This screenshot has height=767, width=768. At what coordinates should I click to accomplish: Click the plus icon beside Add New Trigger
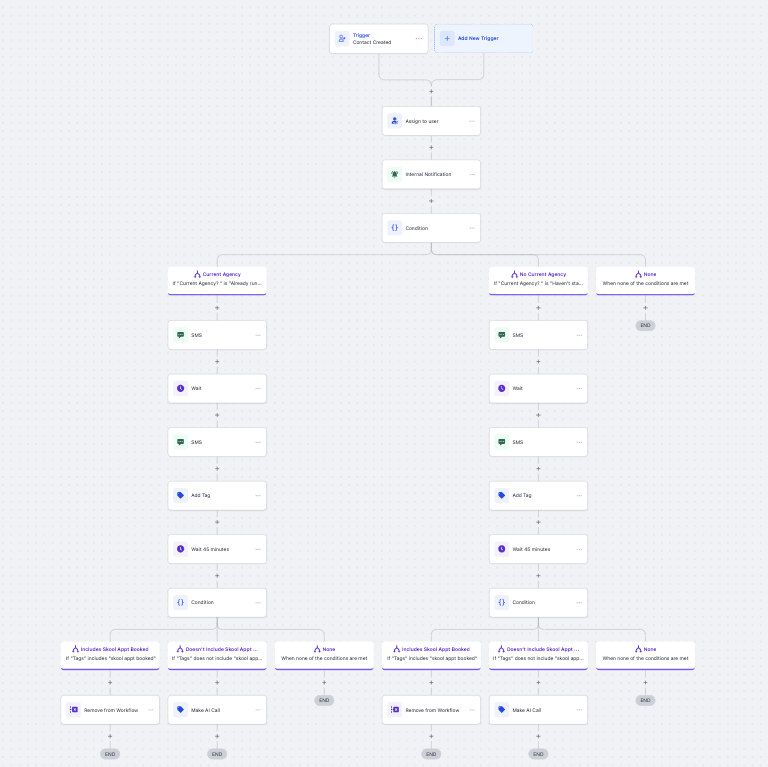(x=447, y=39)
